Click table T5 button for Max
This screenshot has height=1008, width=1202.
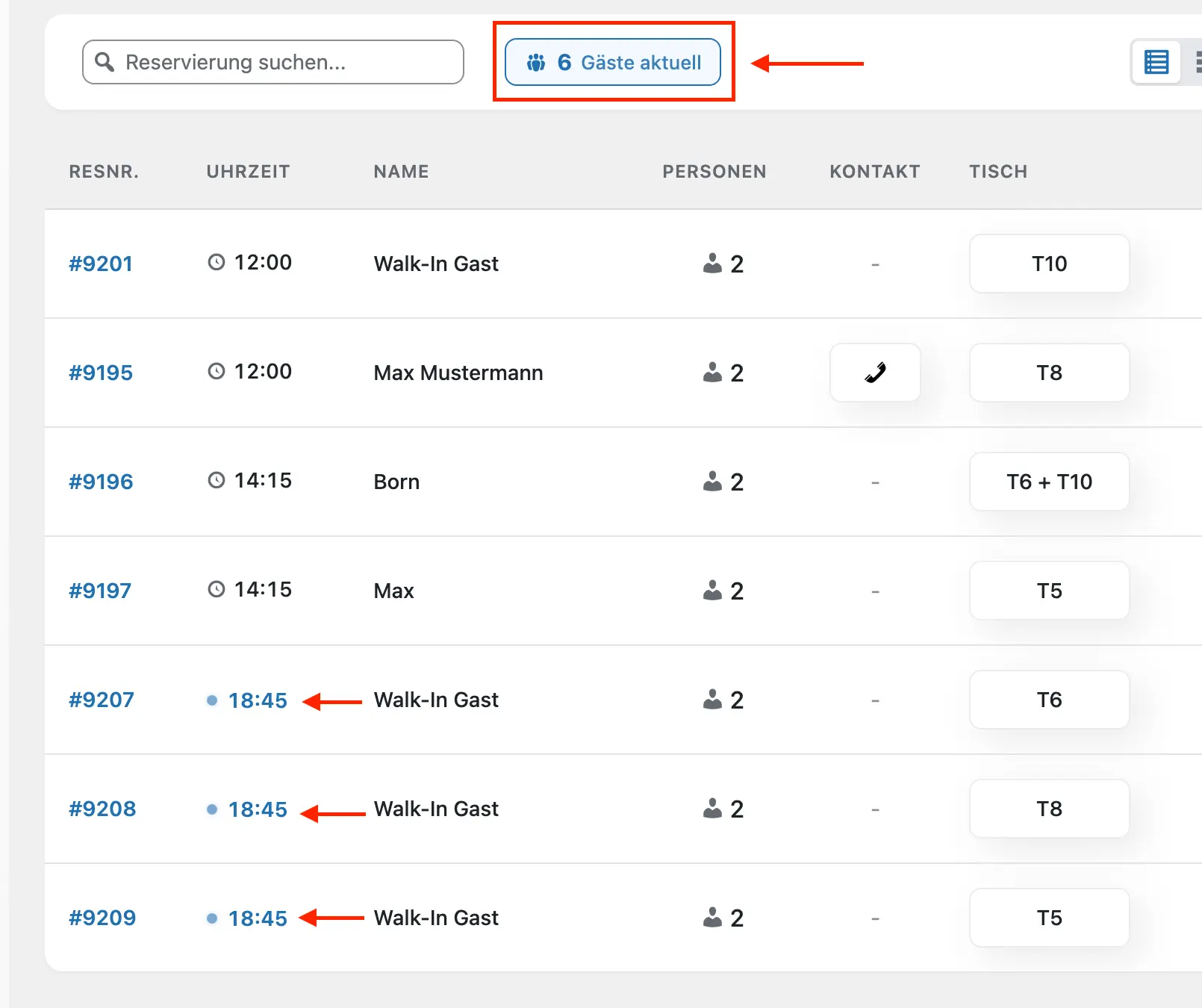pyautogui.click(x=1049, y=591)
